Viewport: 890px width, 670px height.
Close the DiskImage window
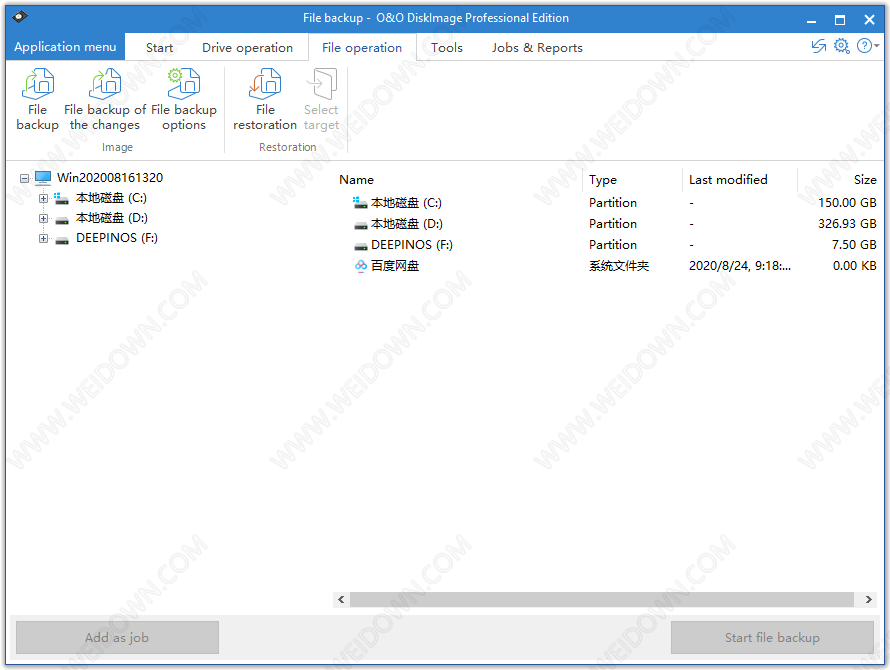click(869, 20)
